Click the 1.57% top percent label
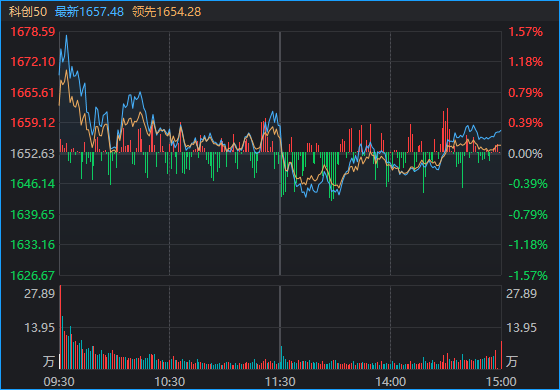This screenshot has width=560, height=390. 526,32
